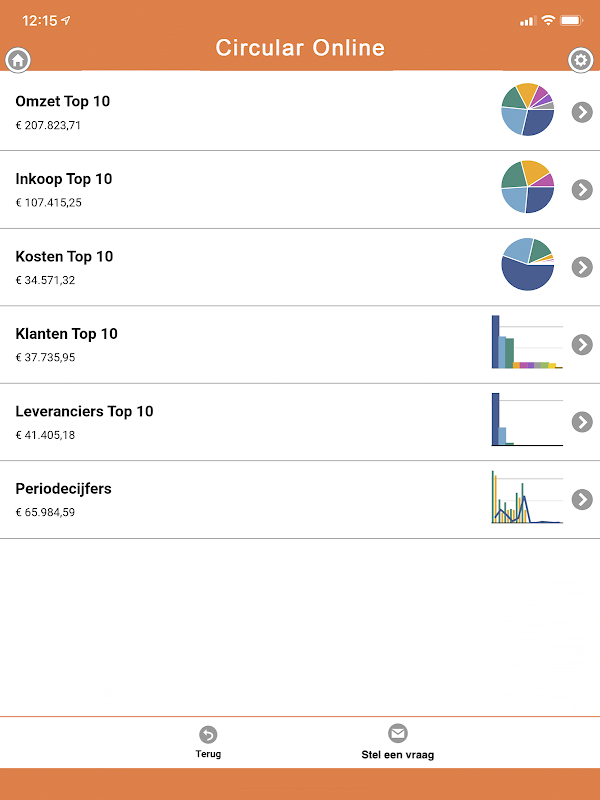Image resolution: width=600 pixels, height=800 pixels.
Task: Tap the home icon in header
Action: [18, 60]
